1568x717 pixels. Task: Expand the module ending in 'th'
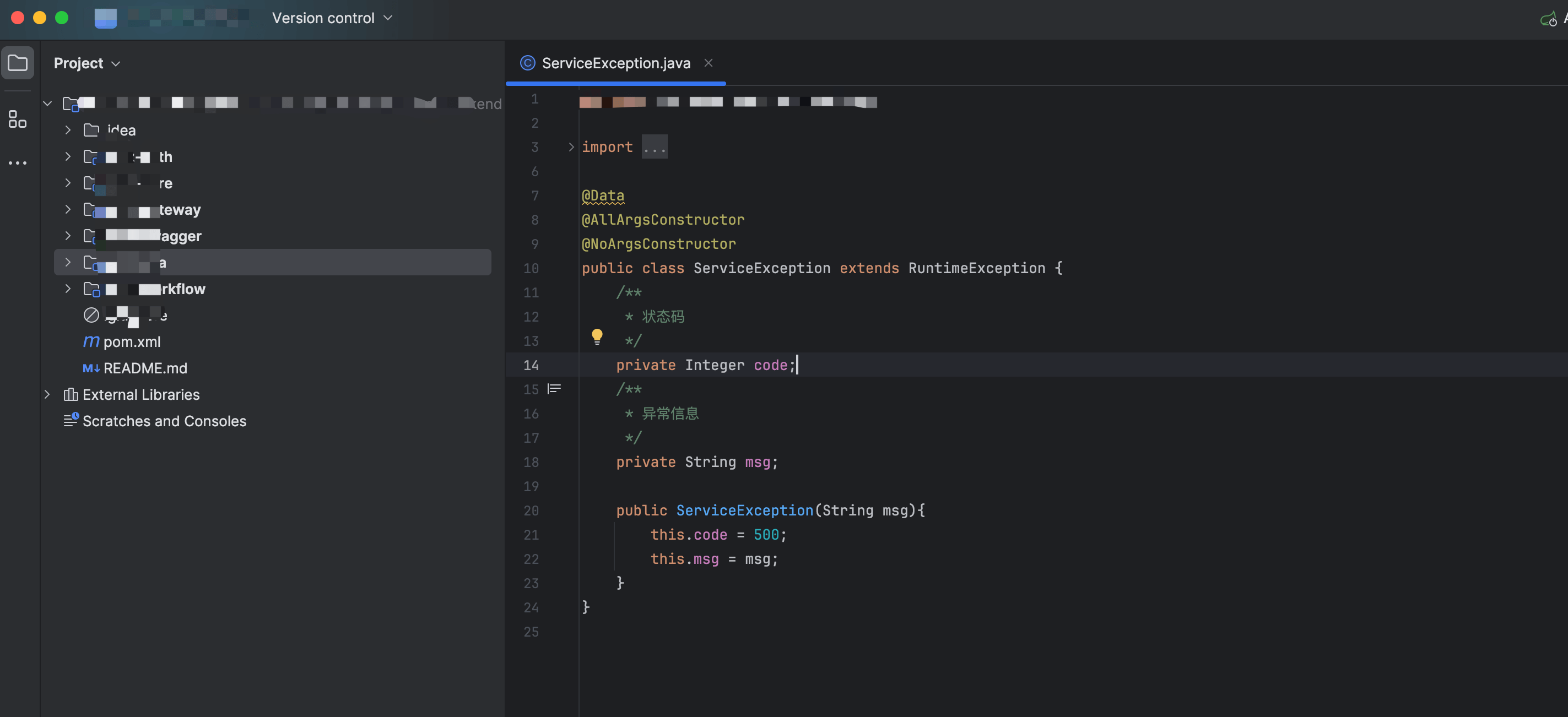click(x=68, y=156)
